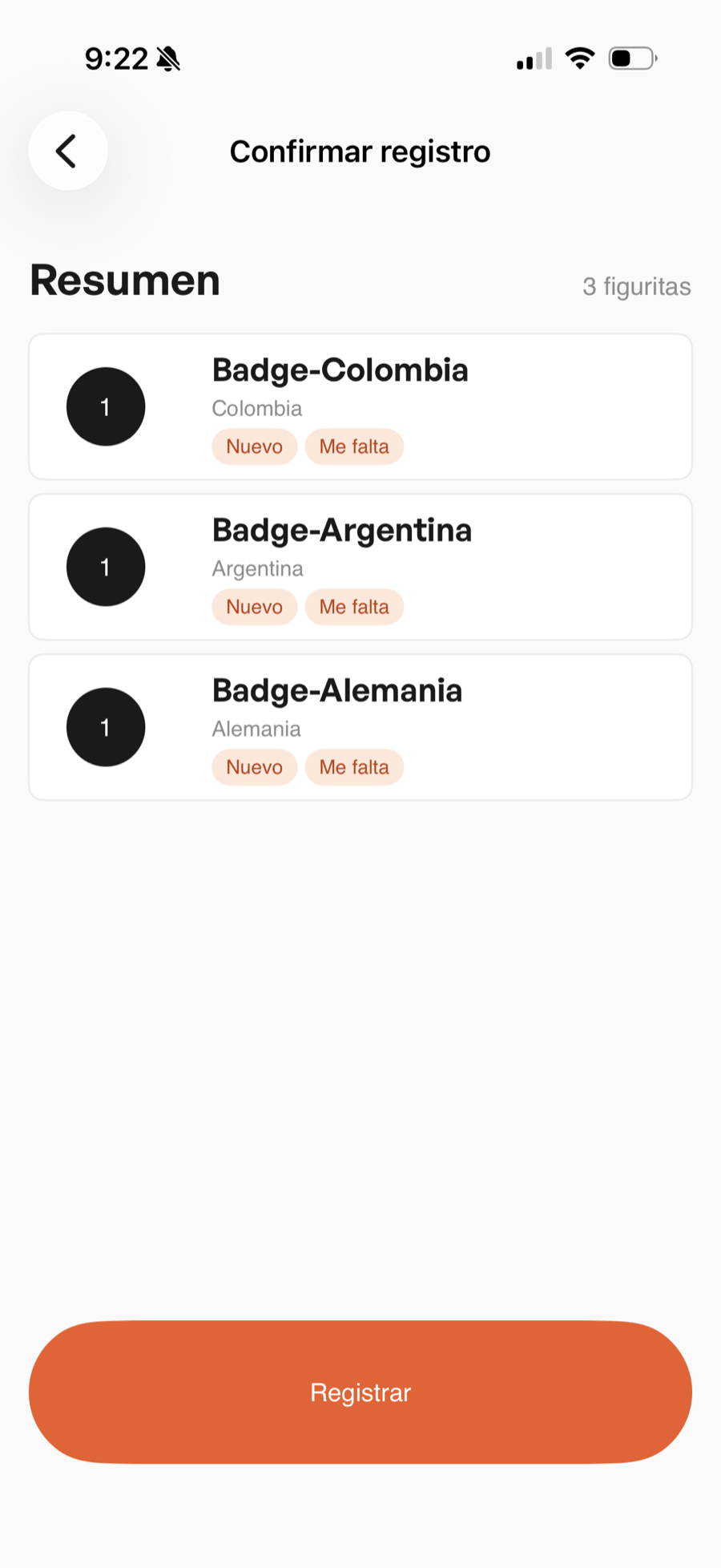Tap the quantity circle for Badge-Argentina
Image resolution: width=721 pixels, height=1568 pixels.
[106, 567]
